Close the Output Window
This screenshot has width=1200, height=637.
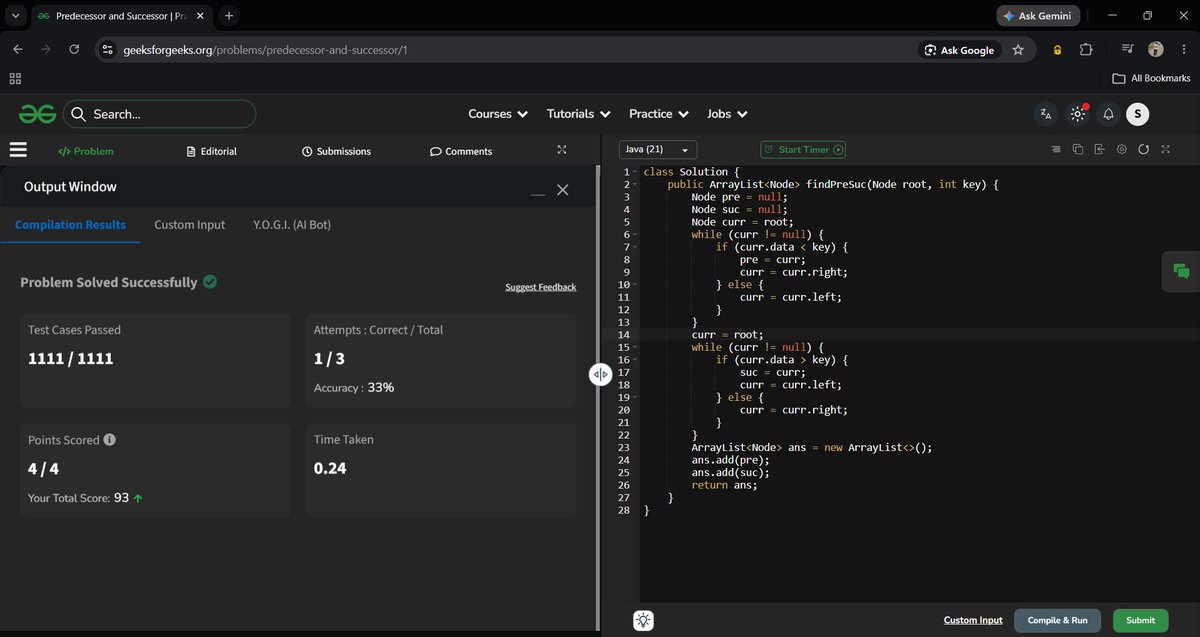pyautogui.click(x=563, y=190)
